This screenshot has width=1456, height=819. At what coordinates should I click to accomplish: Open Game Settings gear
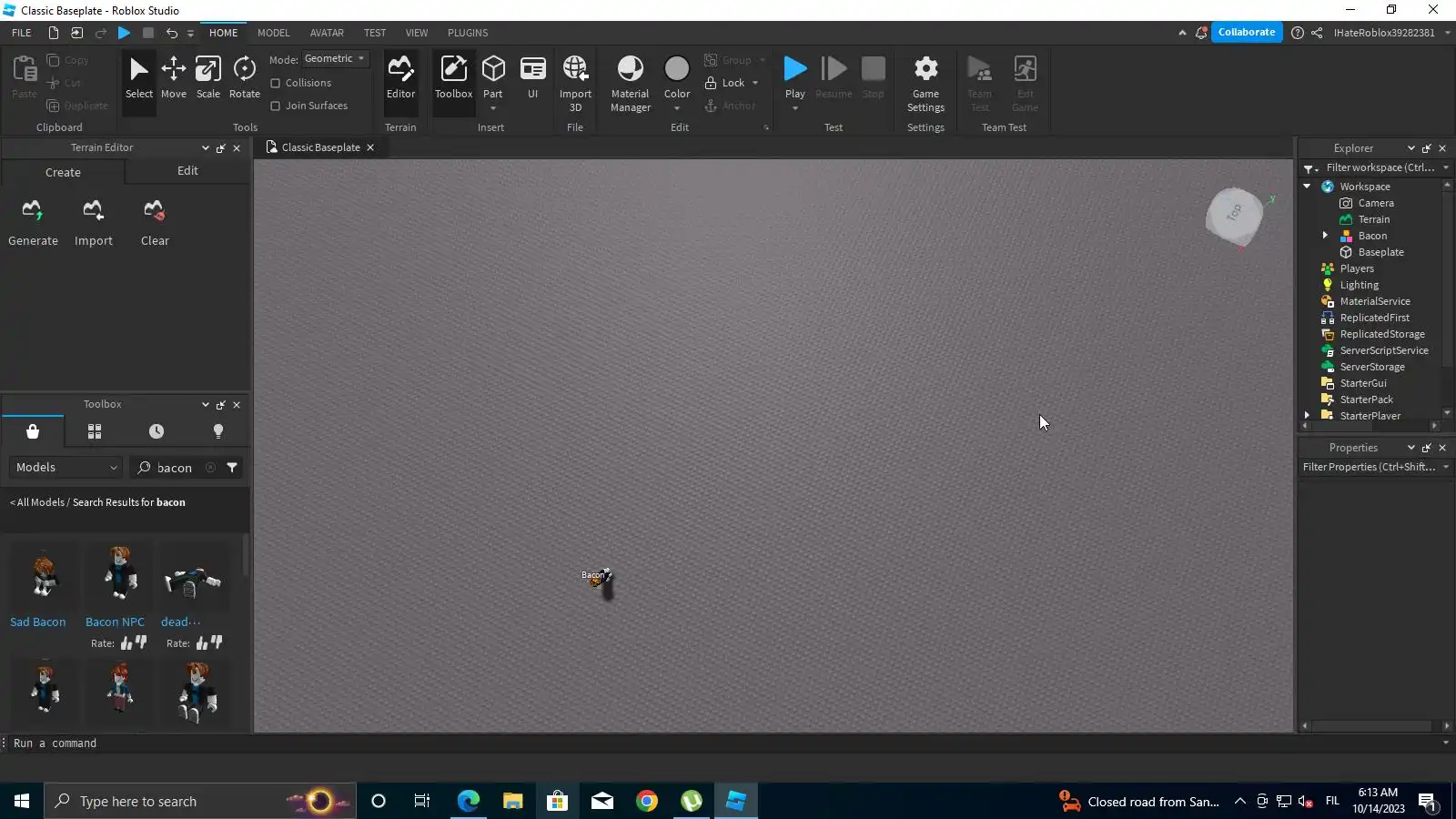coord(925,83)
